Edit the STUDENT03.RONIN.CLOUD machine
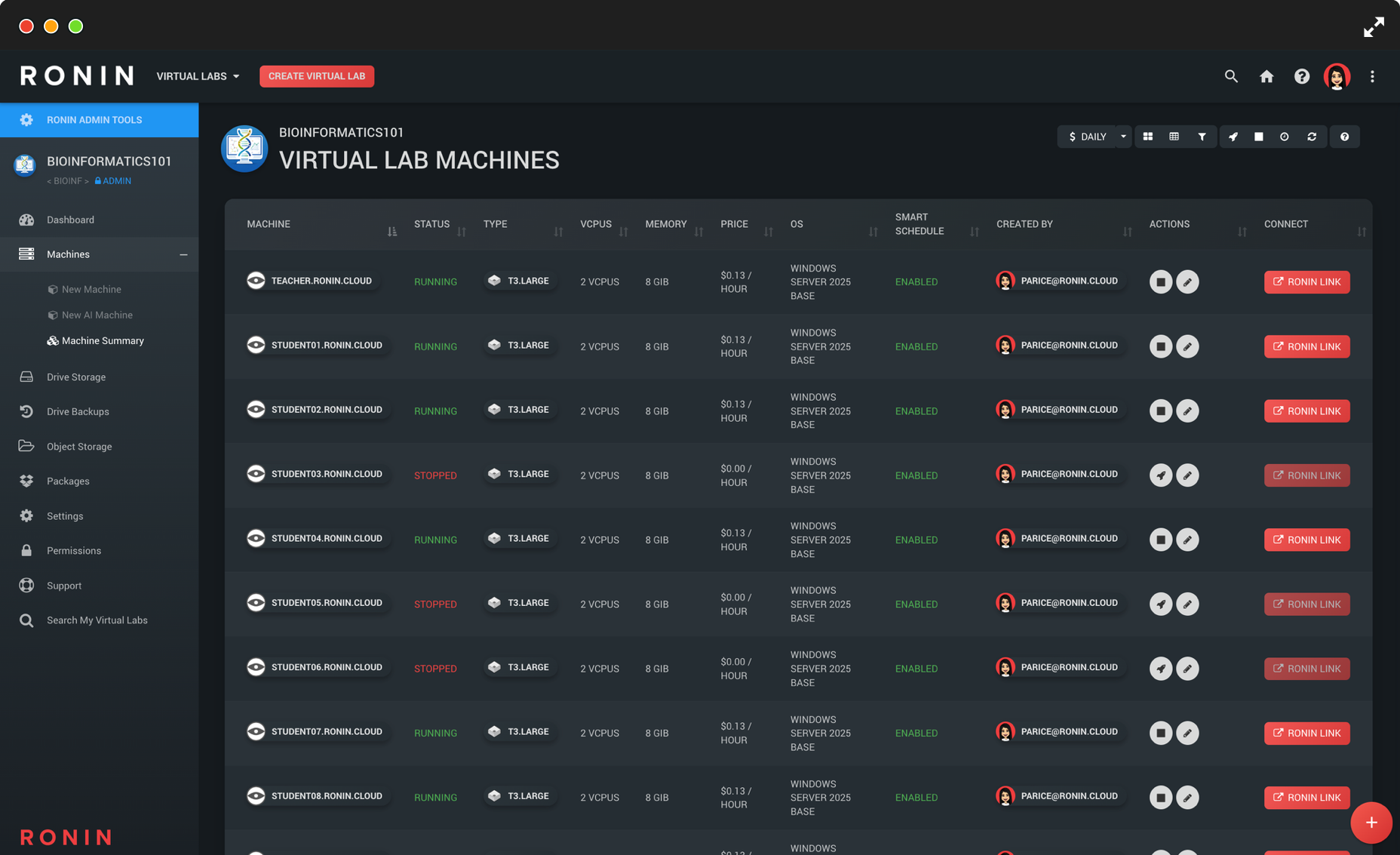Screen dimensions: 1400x855 [x=1187, y=475]
